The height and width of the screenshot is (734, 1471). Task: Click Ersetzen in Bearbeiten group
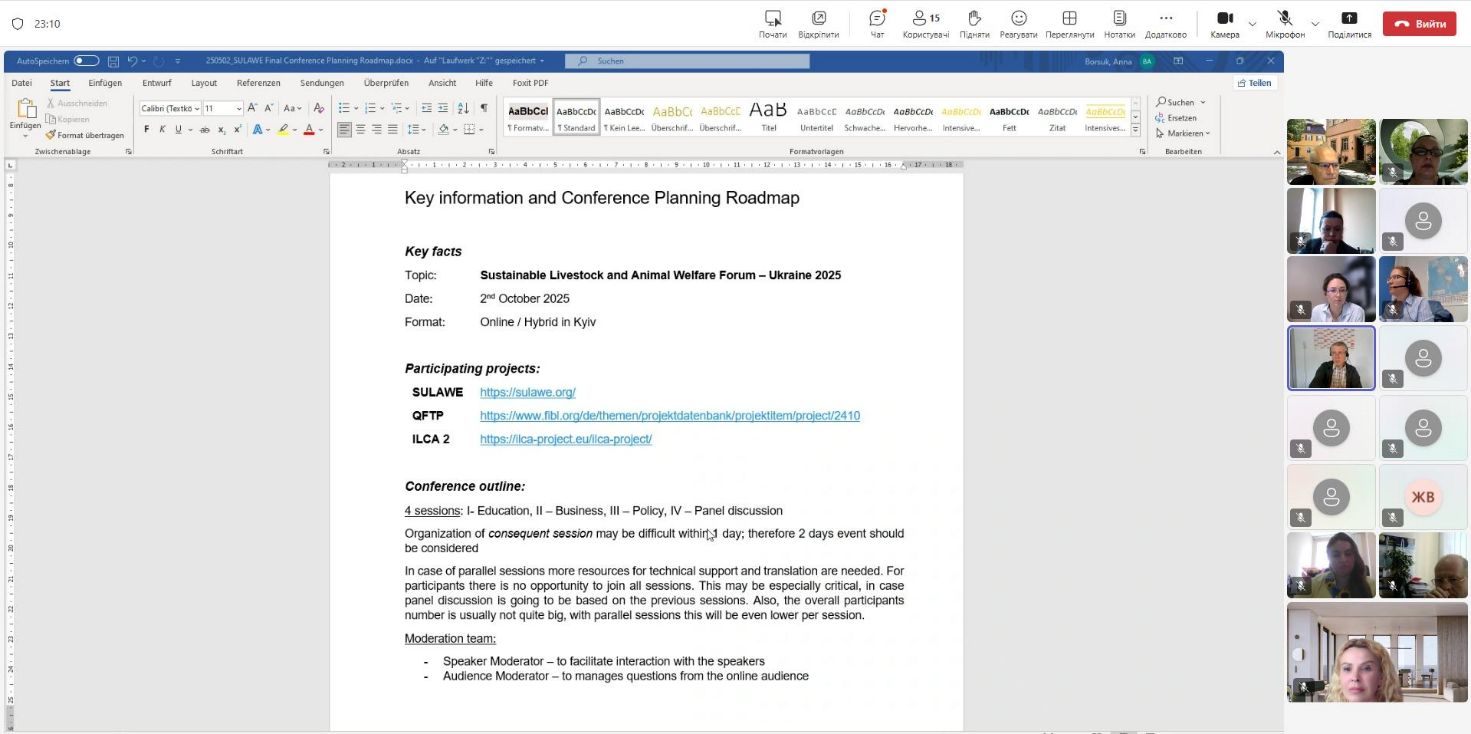(1176, 118)
